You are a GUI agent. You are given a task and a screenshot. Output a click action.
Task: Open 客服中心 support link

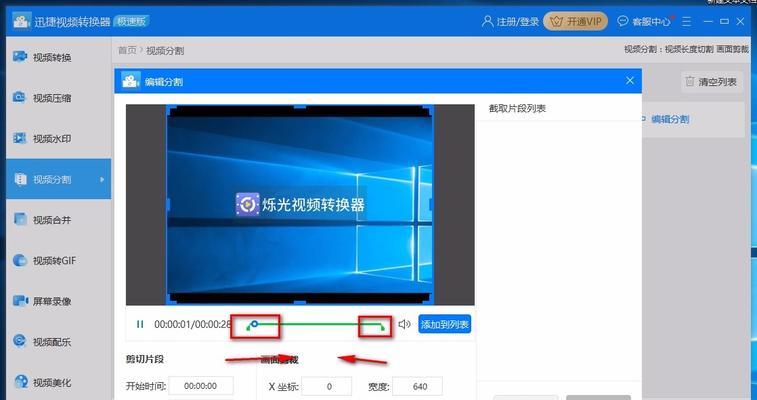(645, 21)
